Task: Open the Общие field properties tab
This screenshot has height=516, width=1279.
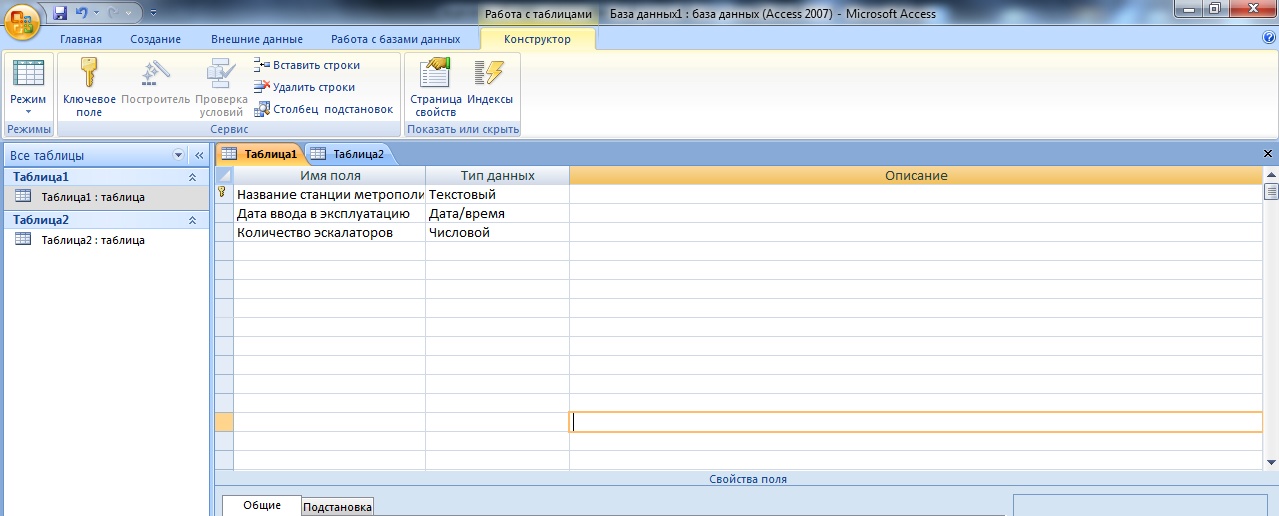Action: pos(260,506)
